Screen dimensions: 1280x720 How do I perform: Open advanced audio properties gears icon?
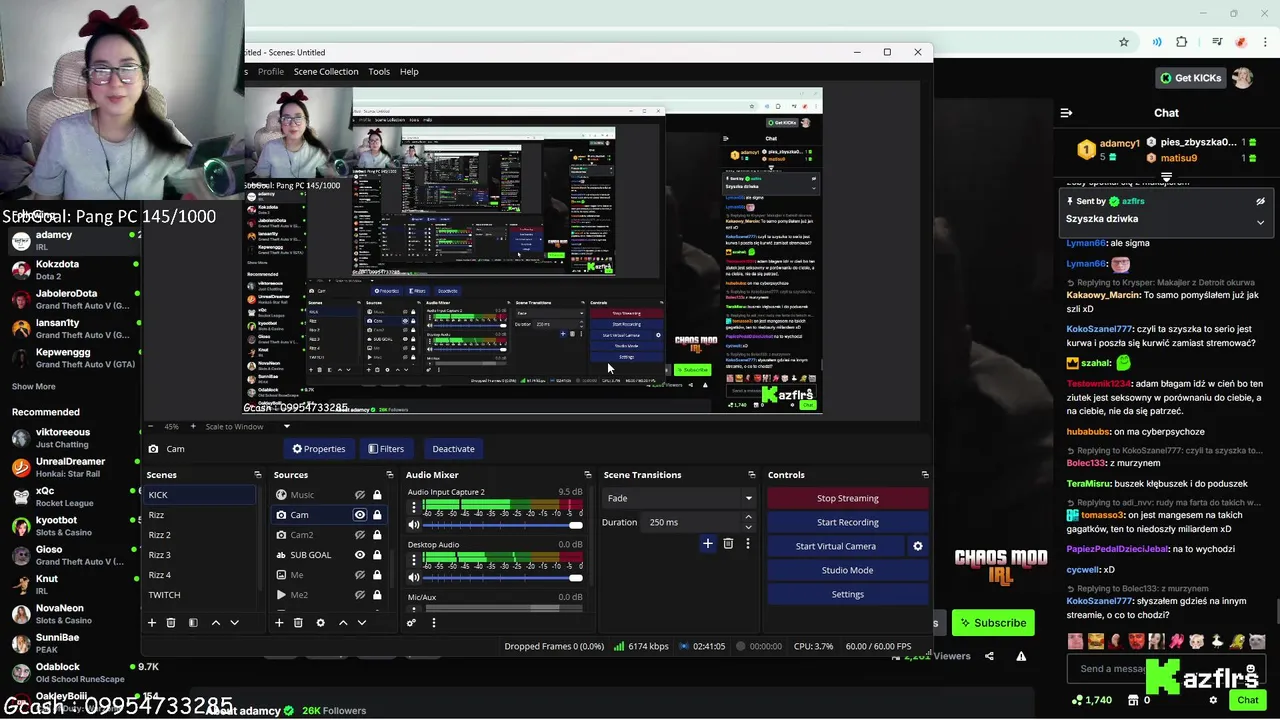tap(411, 623)
